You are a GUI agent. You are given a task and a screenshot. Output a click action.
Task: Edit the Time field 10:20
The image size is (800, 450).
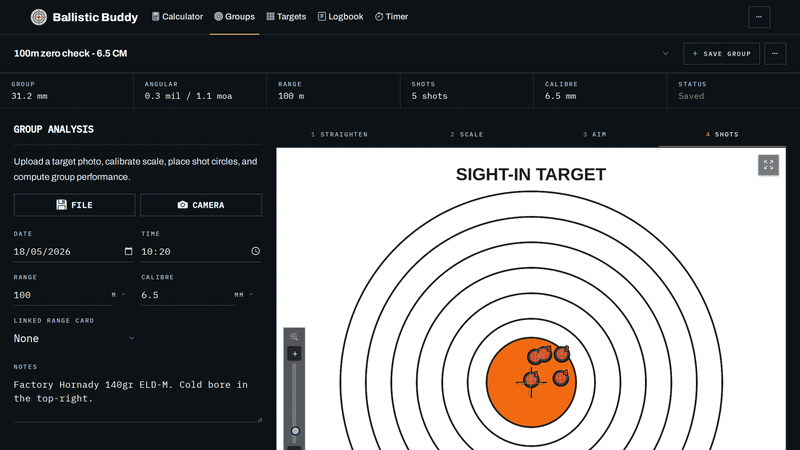tap(202, 252)
